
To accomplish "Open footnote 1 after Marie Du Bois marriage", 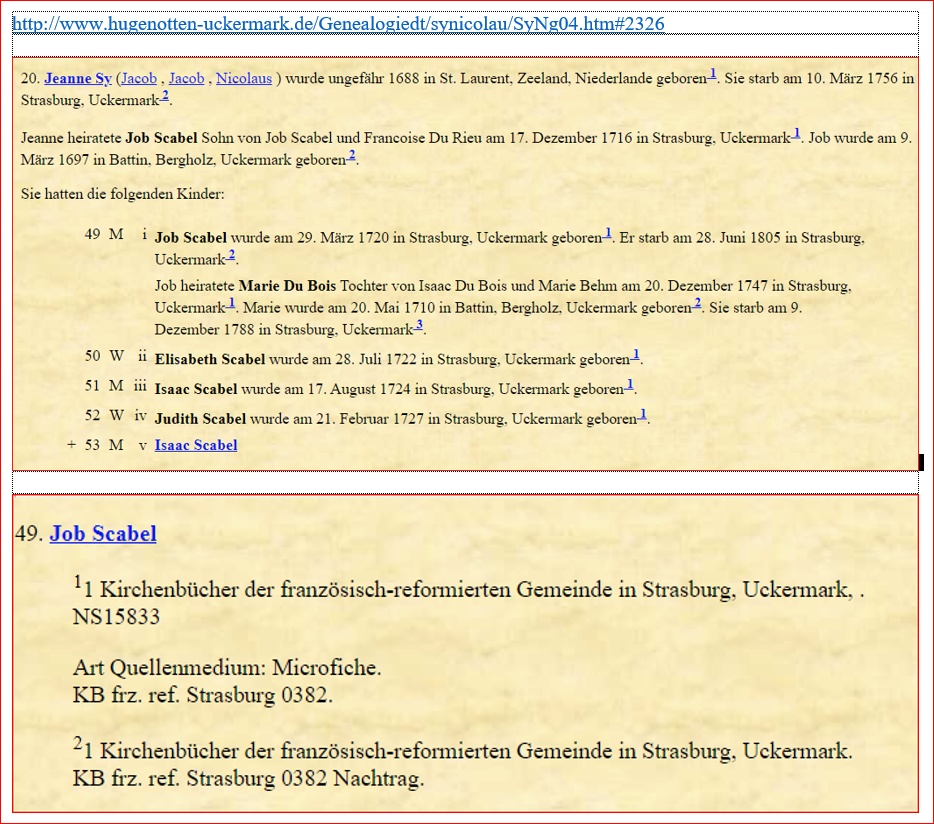I will [231, 303].
